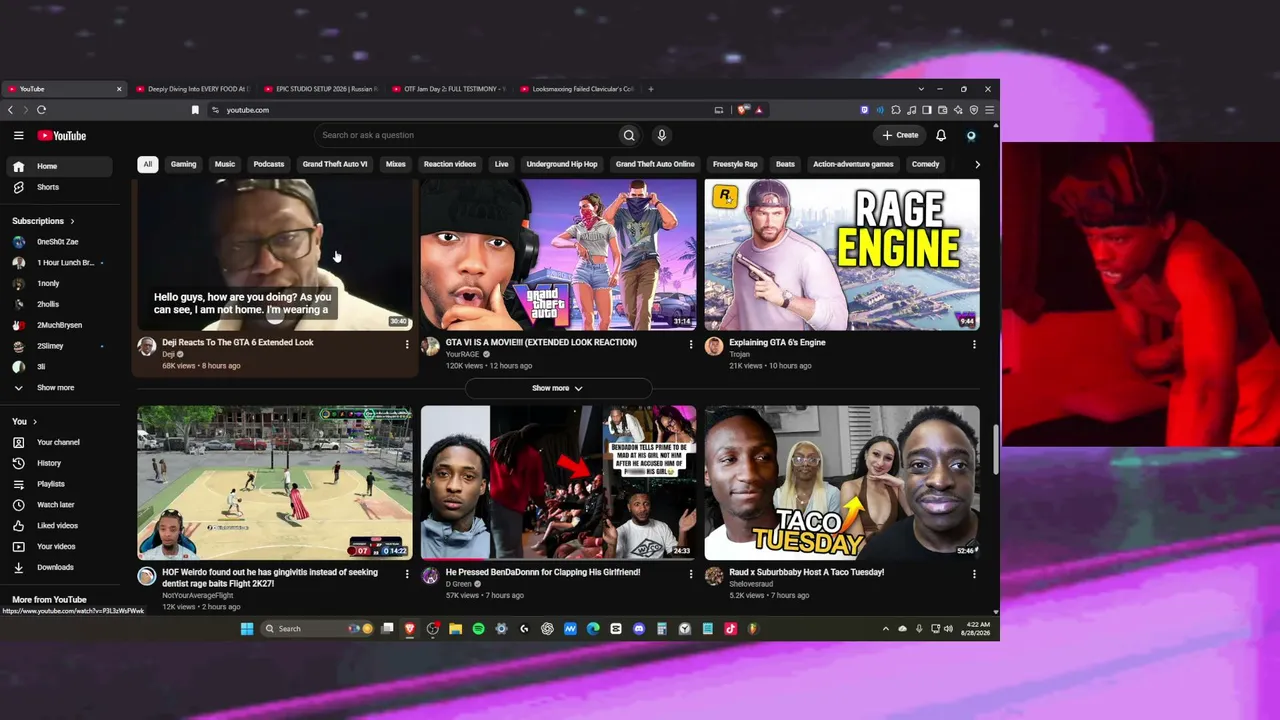Select the Grand Theft Auto VI chip
The width and height of the screenshot is (1280, 720).
(335, 164)
